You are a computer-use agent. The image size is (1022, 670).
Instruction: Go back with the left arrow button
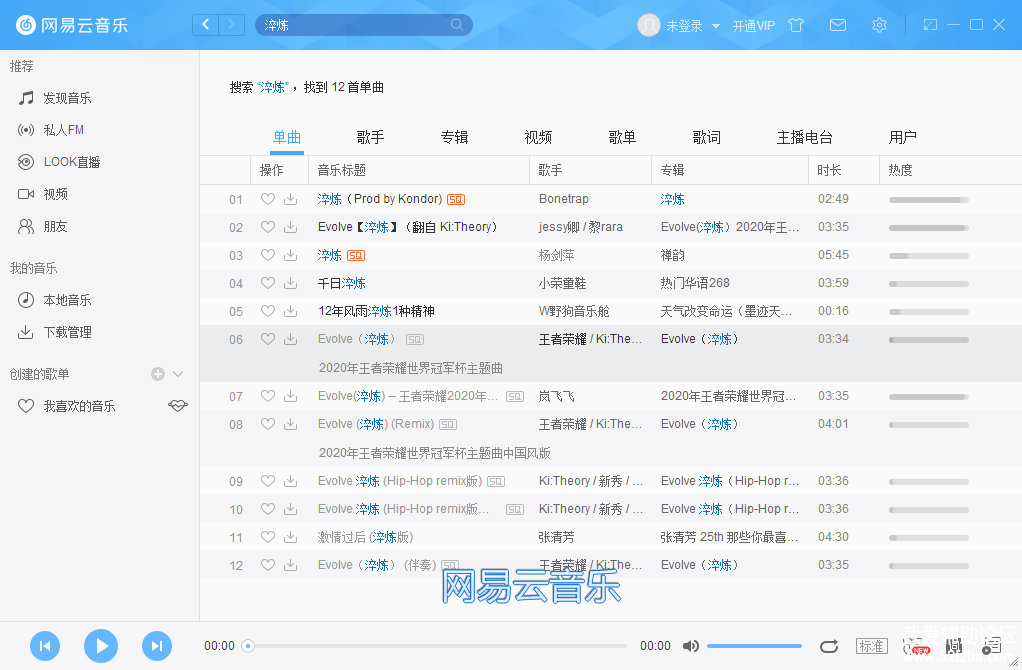(205, 25)
